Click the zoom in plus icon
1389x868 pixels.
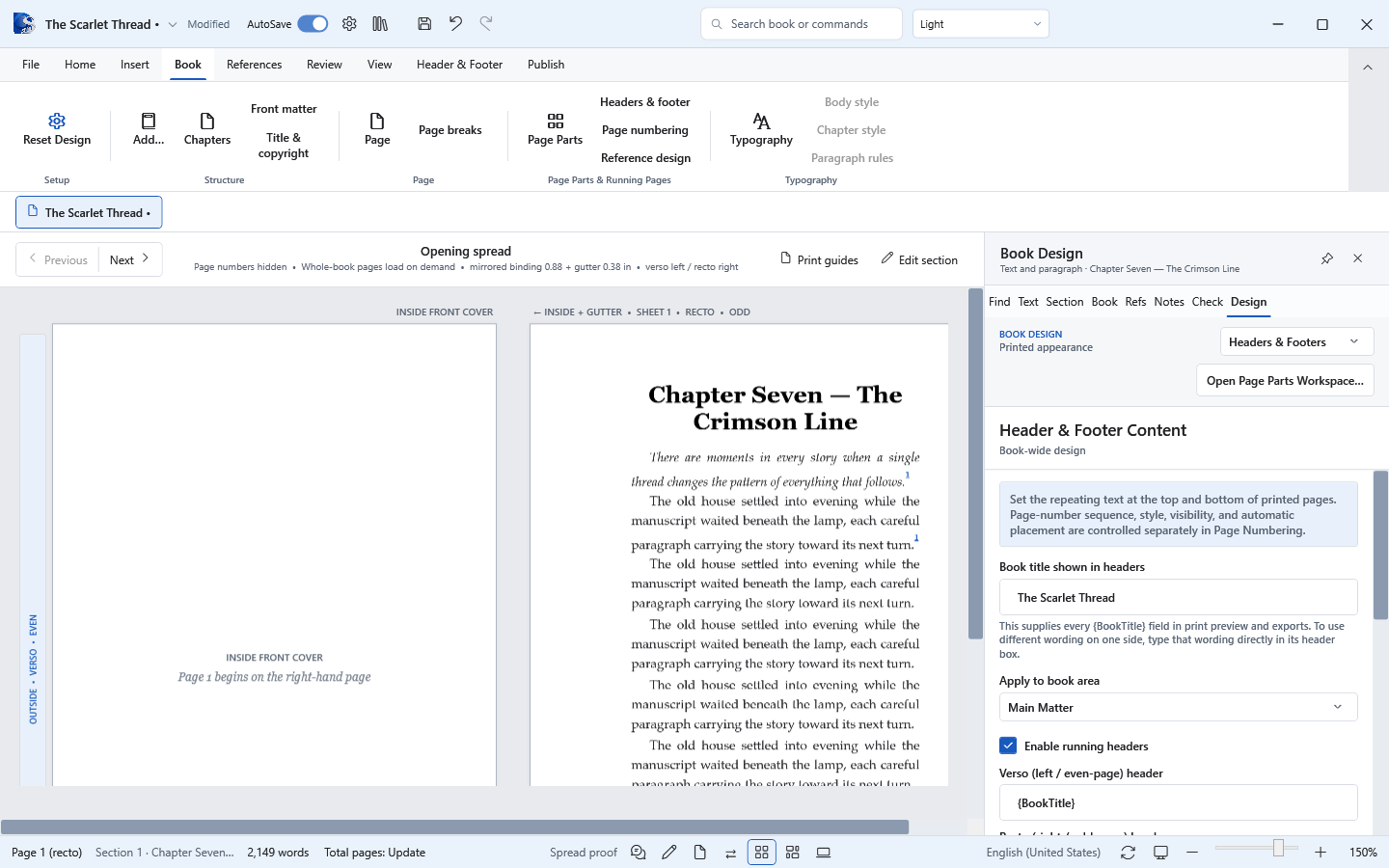pos(1321,853)
